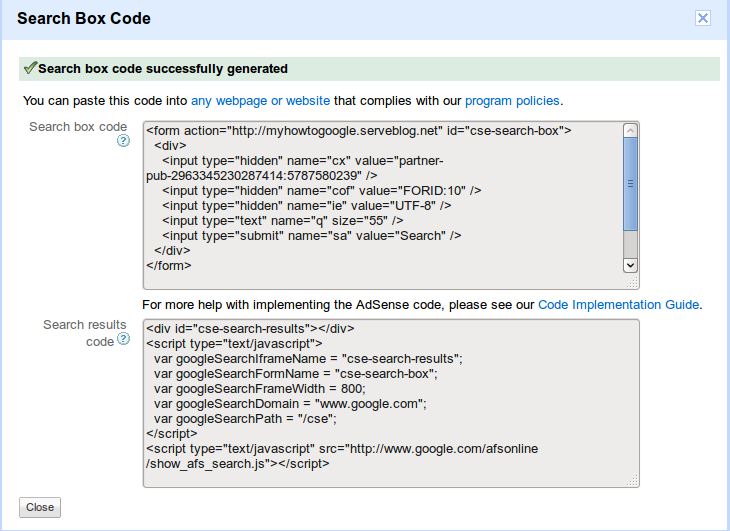Open the Code Implementation Guide link
This screenshot has height=531, width=730.
point(618,304)
